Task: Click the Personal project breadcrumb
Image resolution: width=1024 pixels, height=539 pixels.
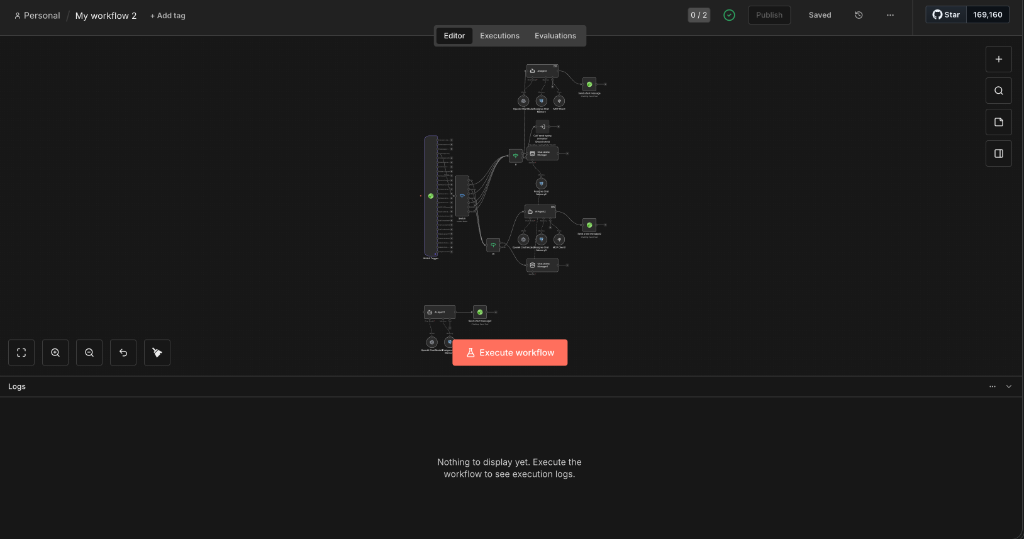Action: point(37,16)
